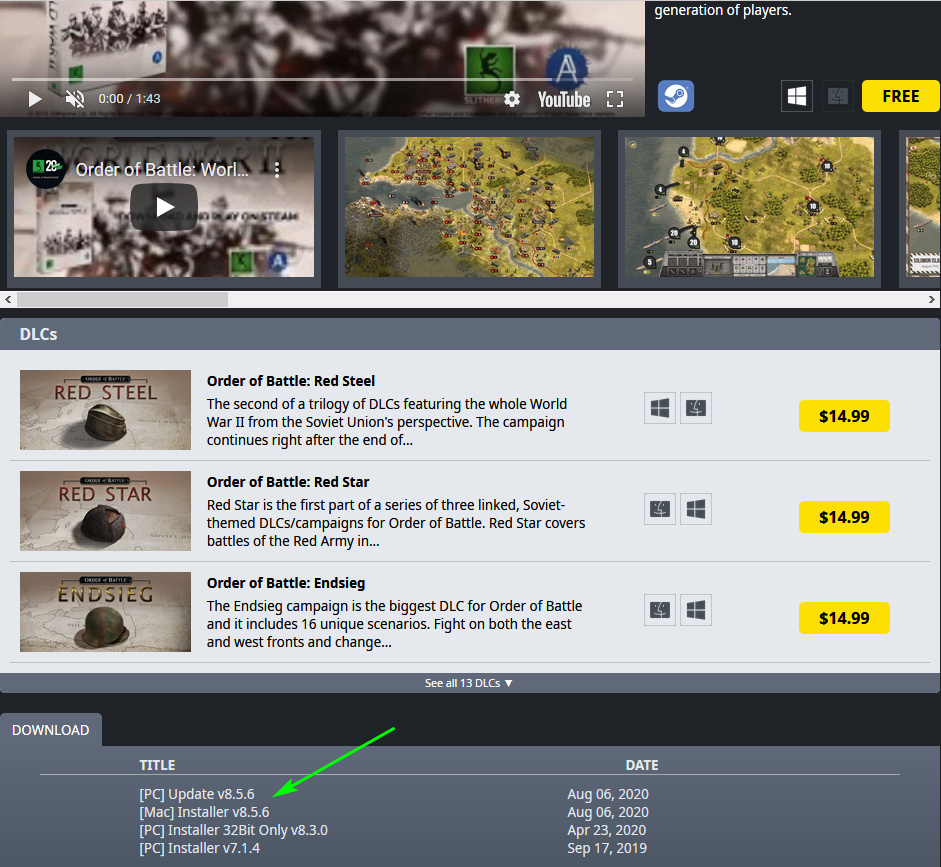
Task: Select Windows platform icon beside FREE
Action: tap(797, 96)
